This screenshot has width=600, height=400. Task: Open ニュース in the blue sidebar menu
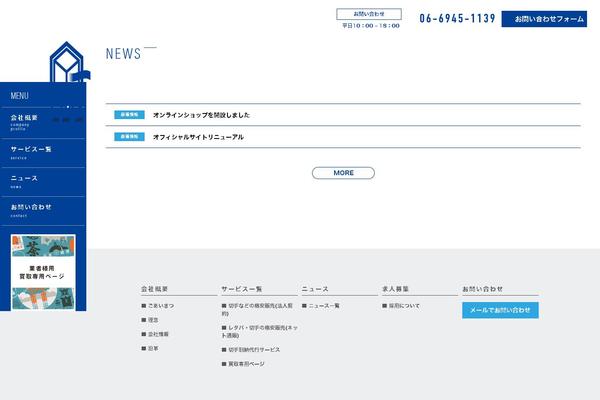[43, 182]
